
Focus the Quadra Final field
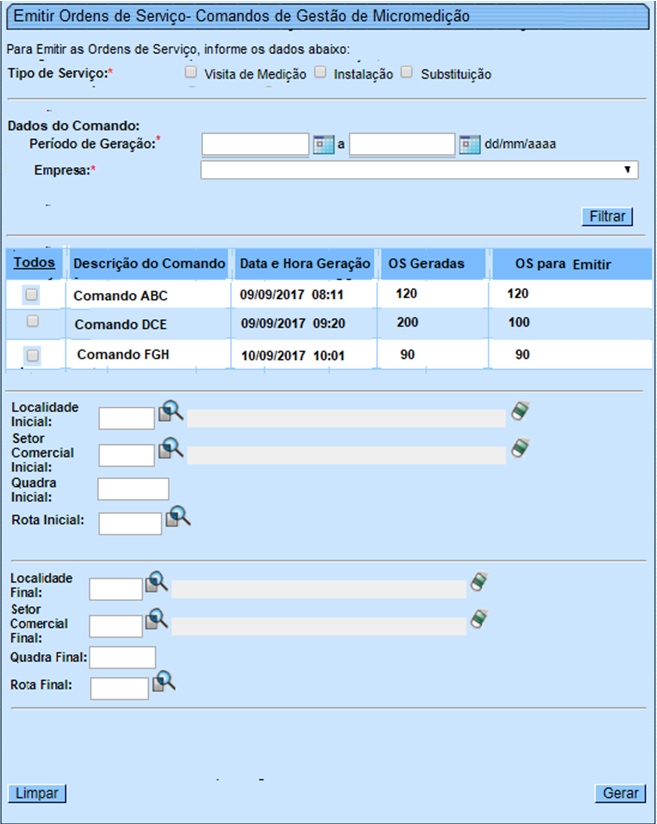[122, 657]
